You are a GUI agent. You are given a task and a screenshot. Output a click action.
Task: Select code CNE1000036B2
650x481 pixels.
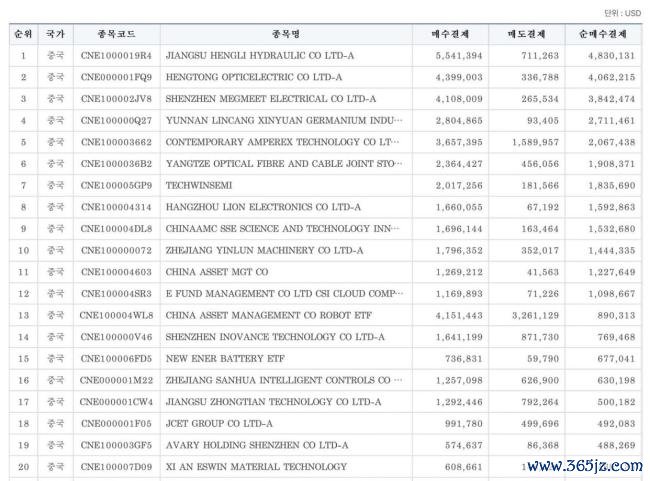116,164
